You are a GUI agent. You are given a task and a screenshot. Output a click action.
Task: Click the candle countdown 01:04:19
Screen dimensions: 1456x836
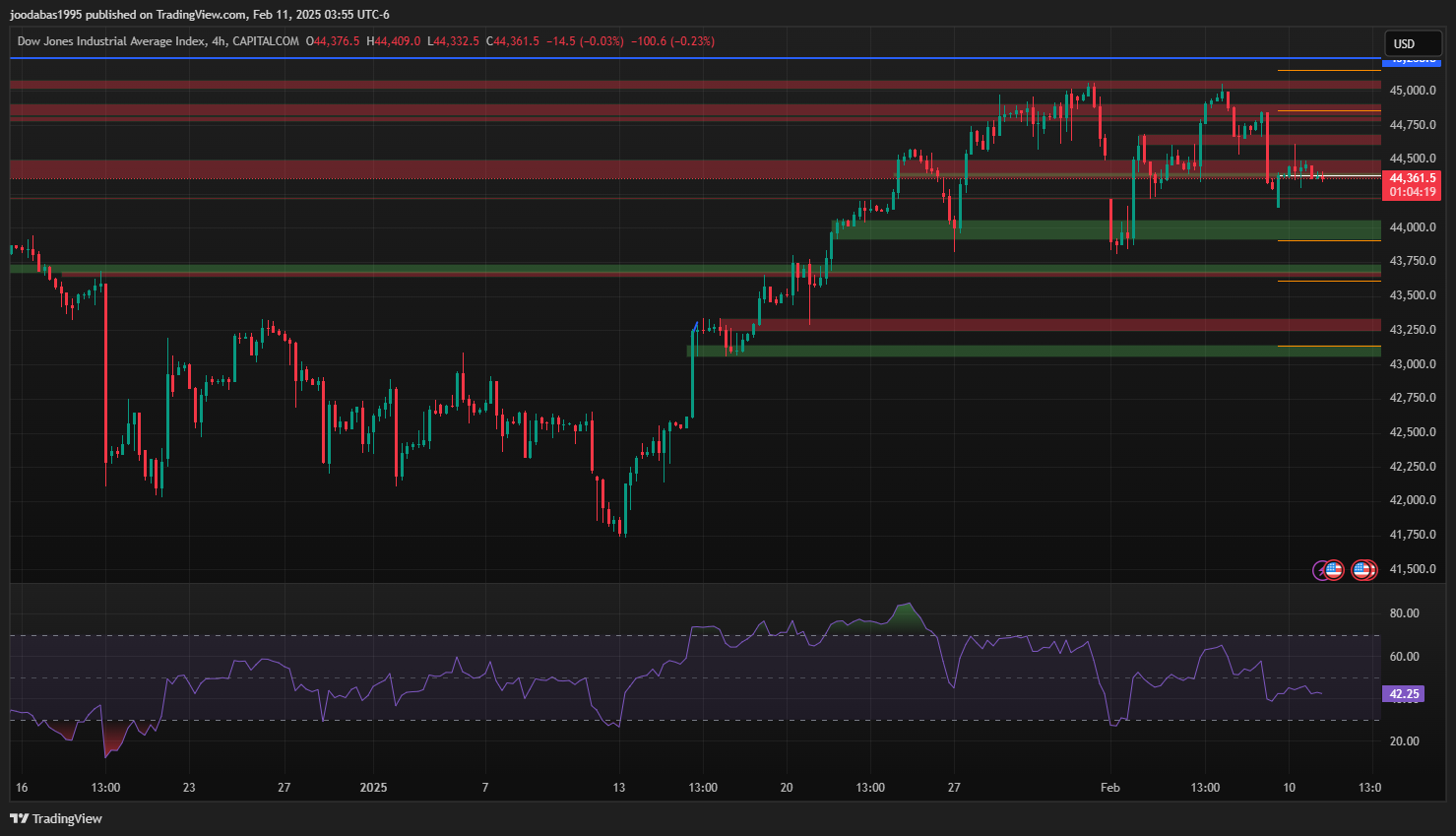coord(1412,192)
